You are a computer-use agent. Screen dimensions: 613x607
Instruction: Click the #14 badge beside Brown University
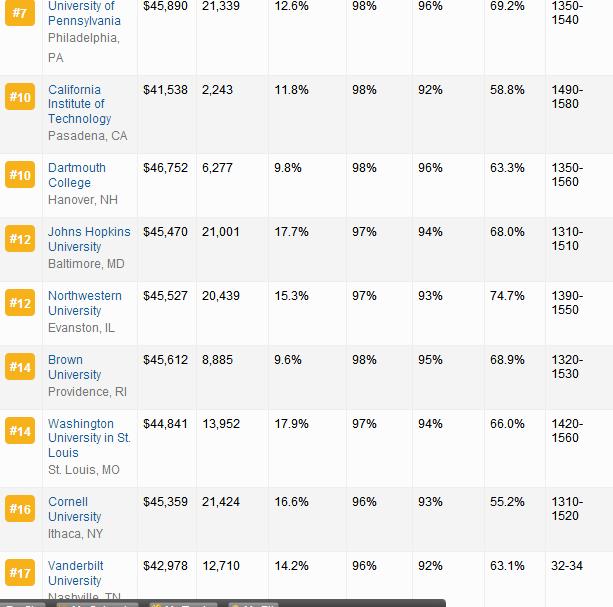pyautogui.click(x=20, y=367)
